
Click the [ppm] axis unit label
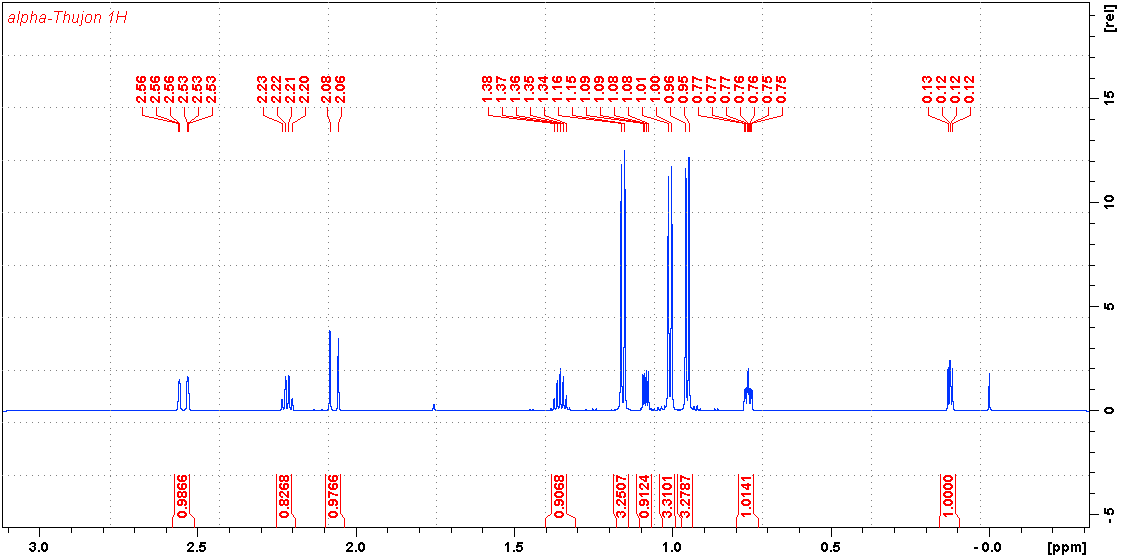(x=1065, y=548)
